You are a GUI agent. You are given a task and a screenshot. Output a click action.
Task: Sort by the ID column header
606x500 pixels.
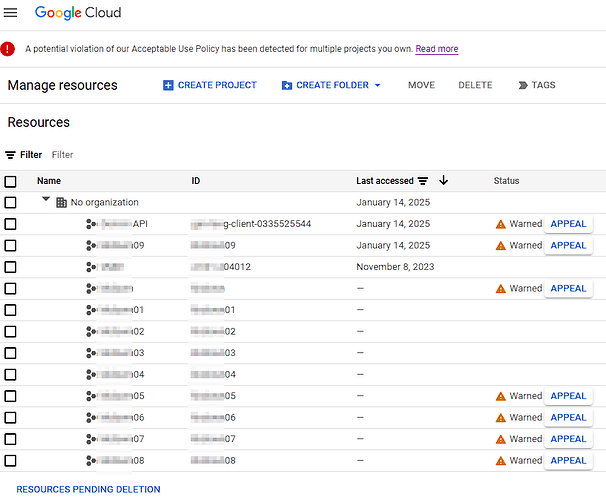(x=196, y=181)
